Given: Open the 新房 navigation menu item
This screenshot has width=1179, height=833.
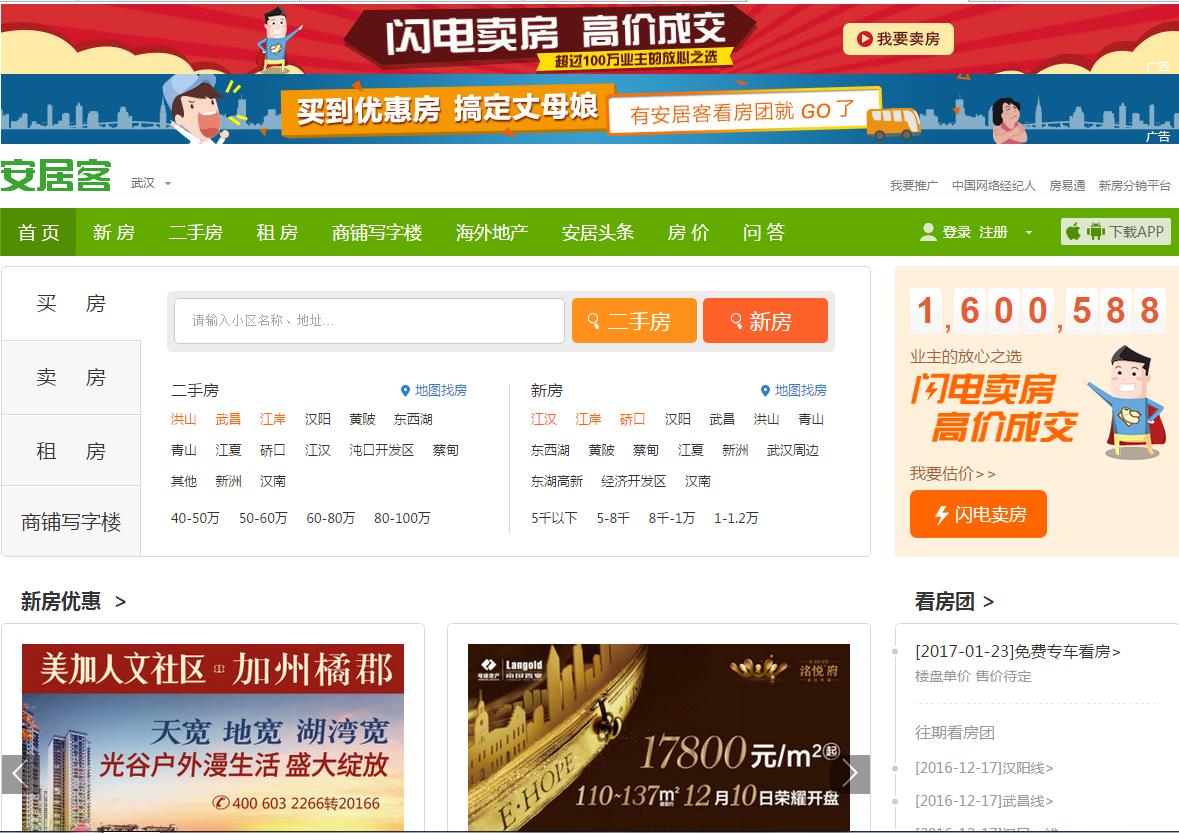Looking at the screenshot, I should pyautogui.click(x=114, y=232).
